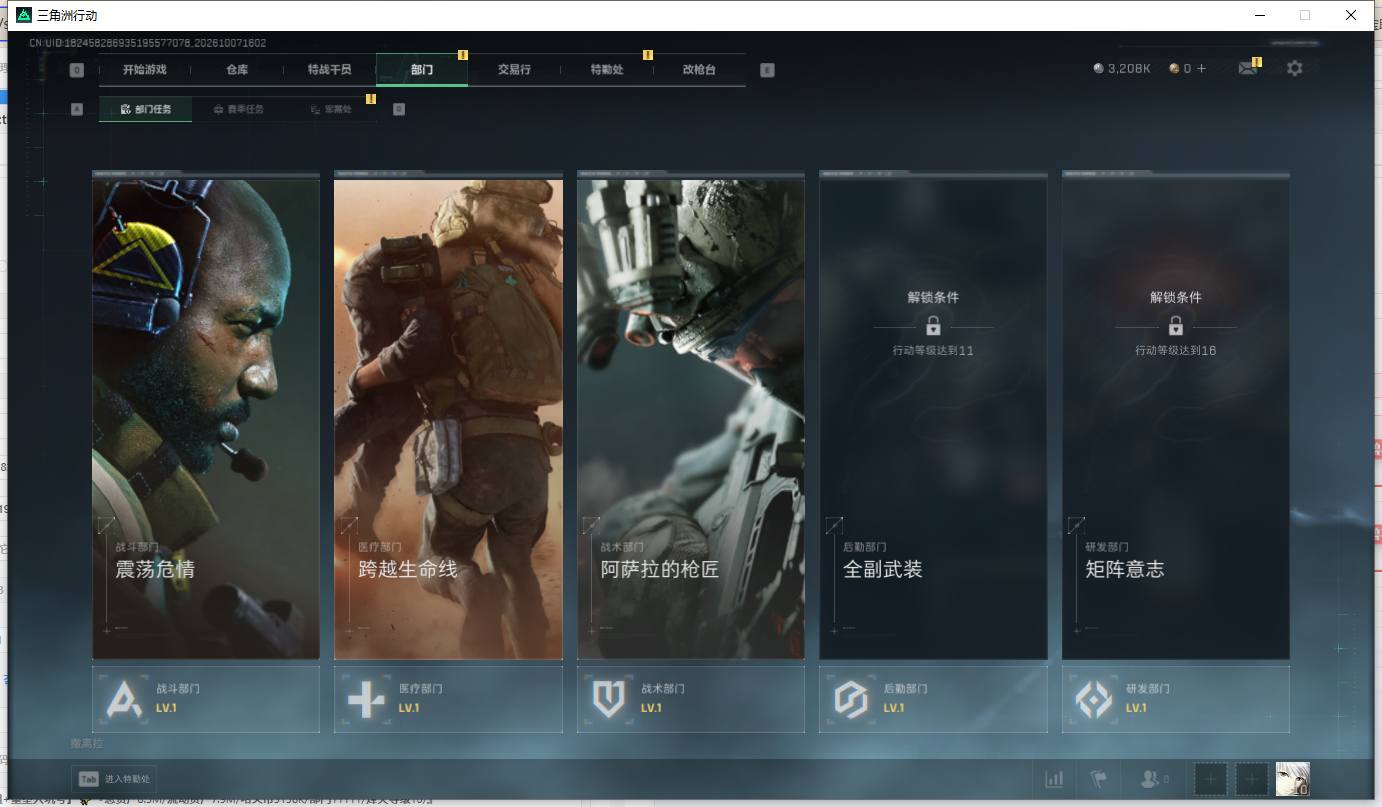
Task: Click the second empty teammate plus slot
Action: pyautogui.click(x=1252, y=779)
